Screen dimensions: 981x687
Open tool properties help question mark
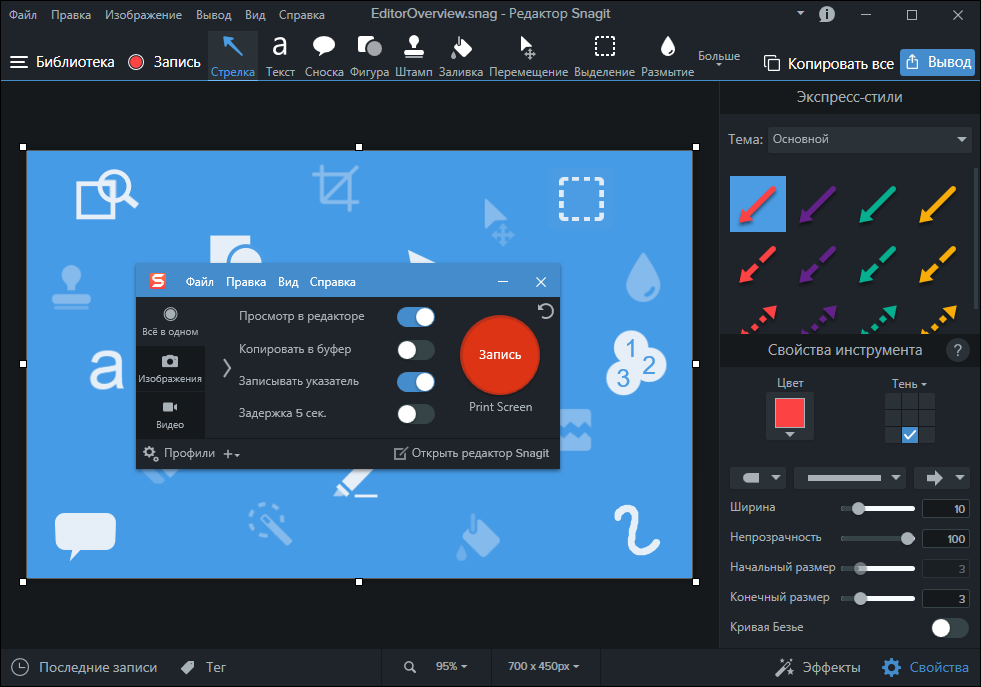tap(957, 350)
